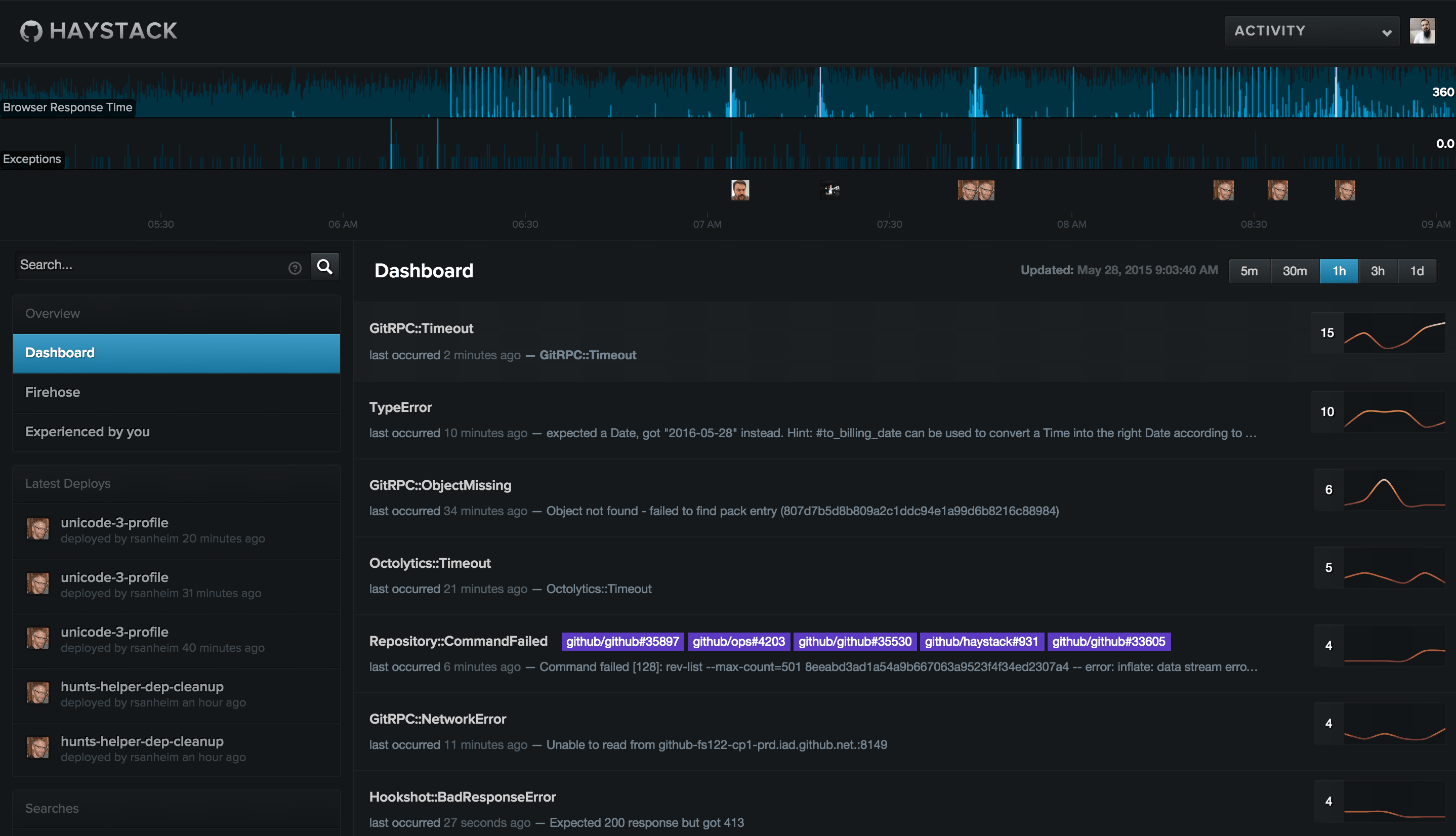Open the GitRPC::ObjectMissing exception
1456x836 pixels.
(440, 485)
